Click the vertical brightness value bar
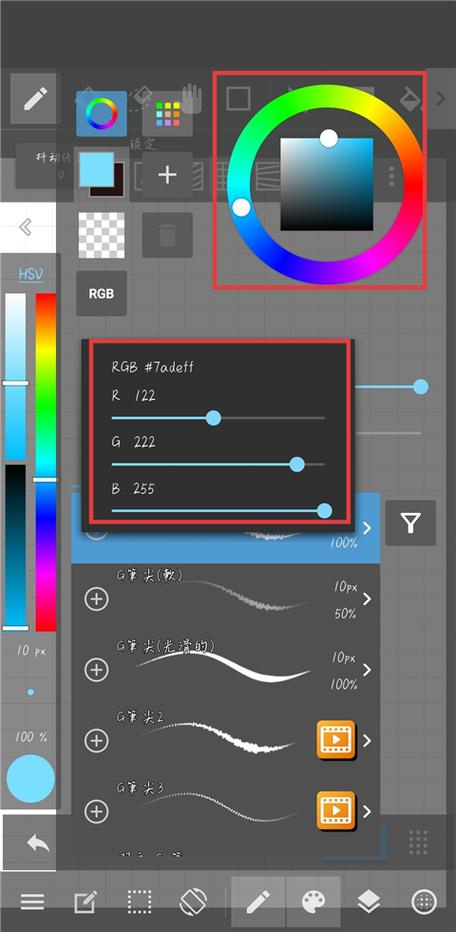Screen dimensions: 456x932 (15, 546)
